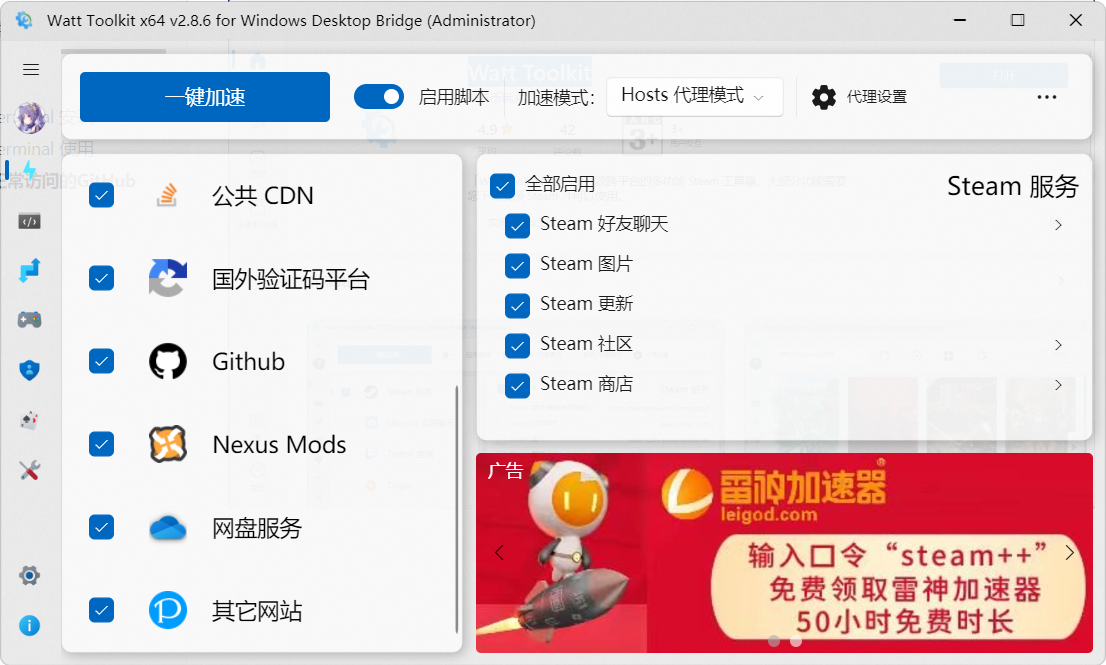1106x665 pixels.
Task: Open the 雷神加速器 advertisement banner
Action: (784, 553)
